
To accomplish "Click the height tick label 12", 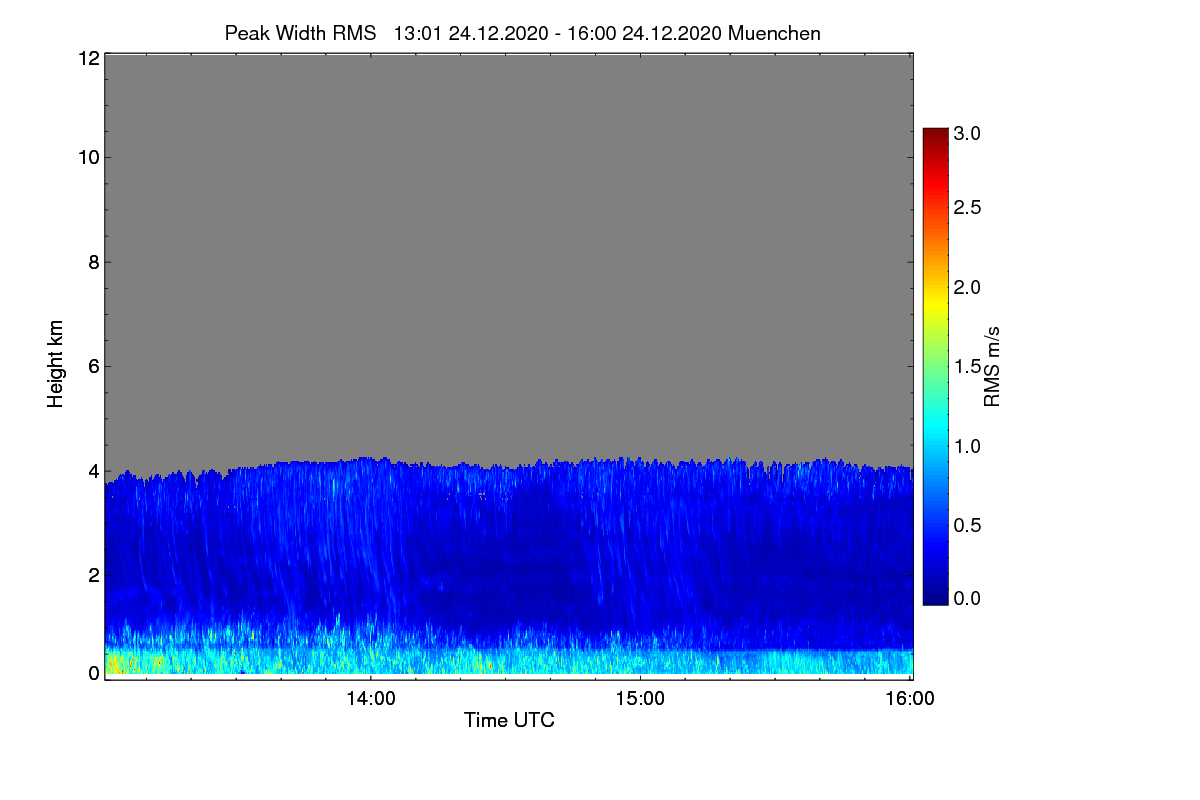I will (87, 58).
